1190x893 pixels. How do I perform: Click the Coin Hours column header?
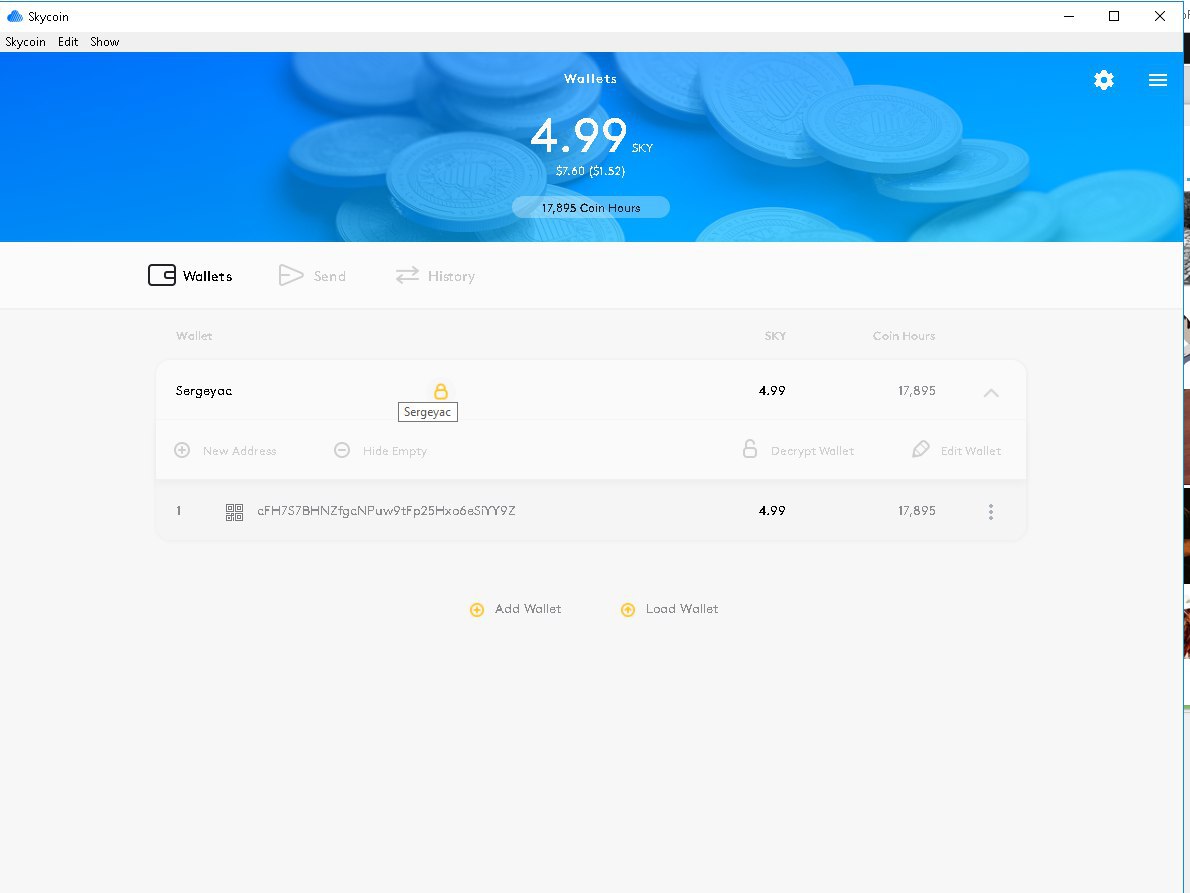(904, 335)
